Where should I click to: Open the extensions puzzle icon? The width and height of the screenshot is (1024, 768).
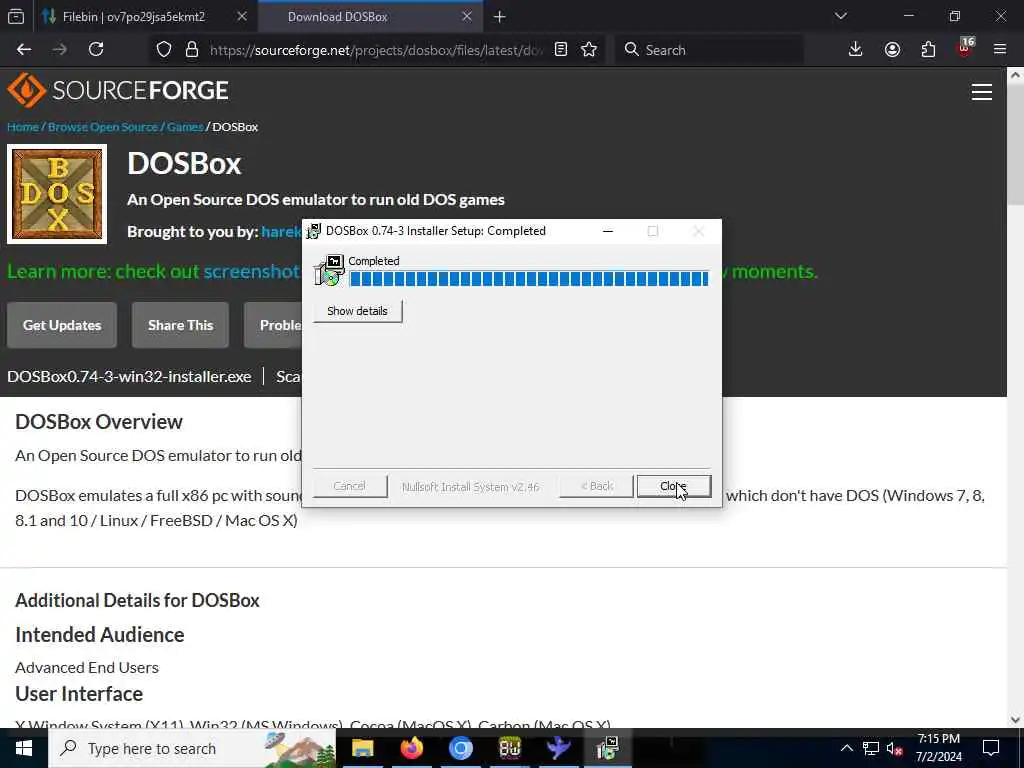[928, 50]
